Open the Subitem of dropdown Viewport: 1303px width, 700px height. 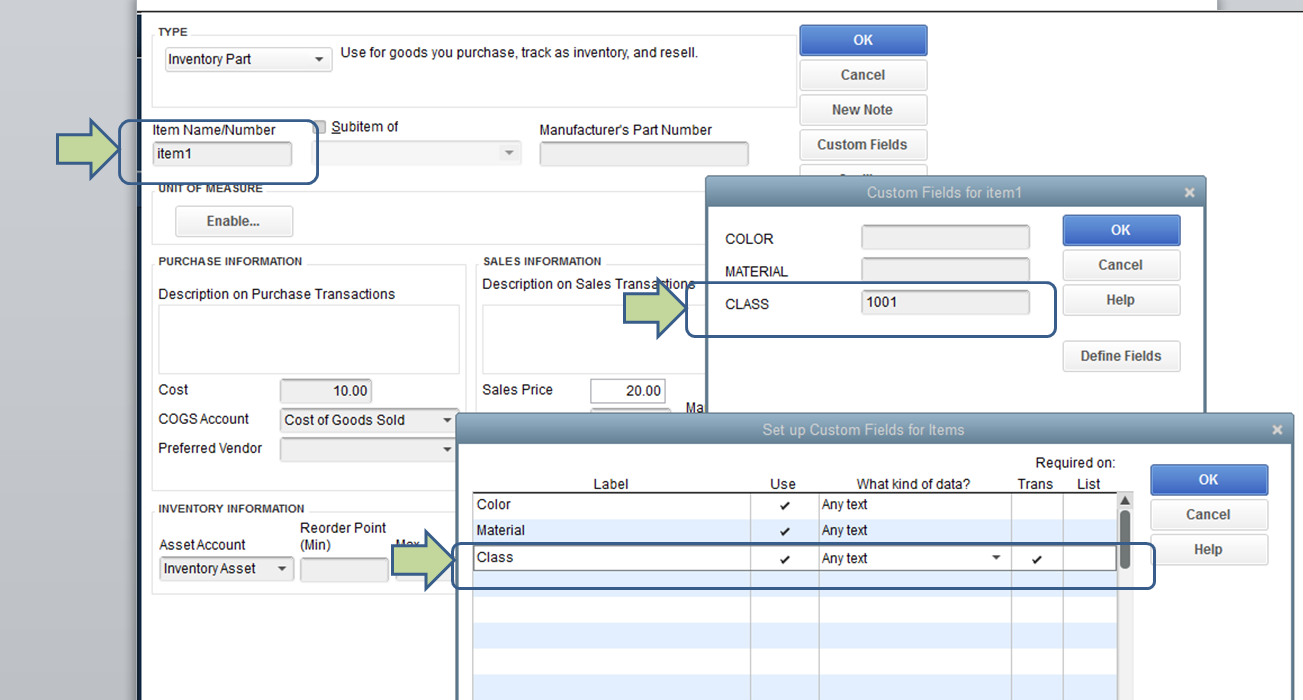(x=509, y=153)
